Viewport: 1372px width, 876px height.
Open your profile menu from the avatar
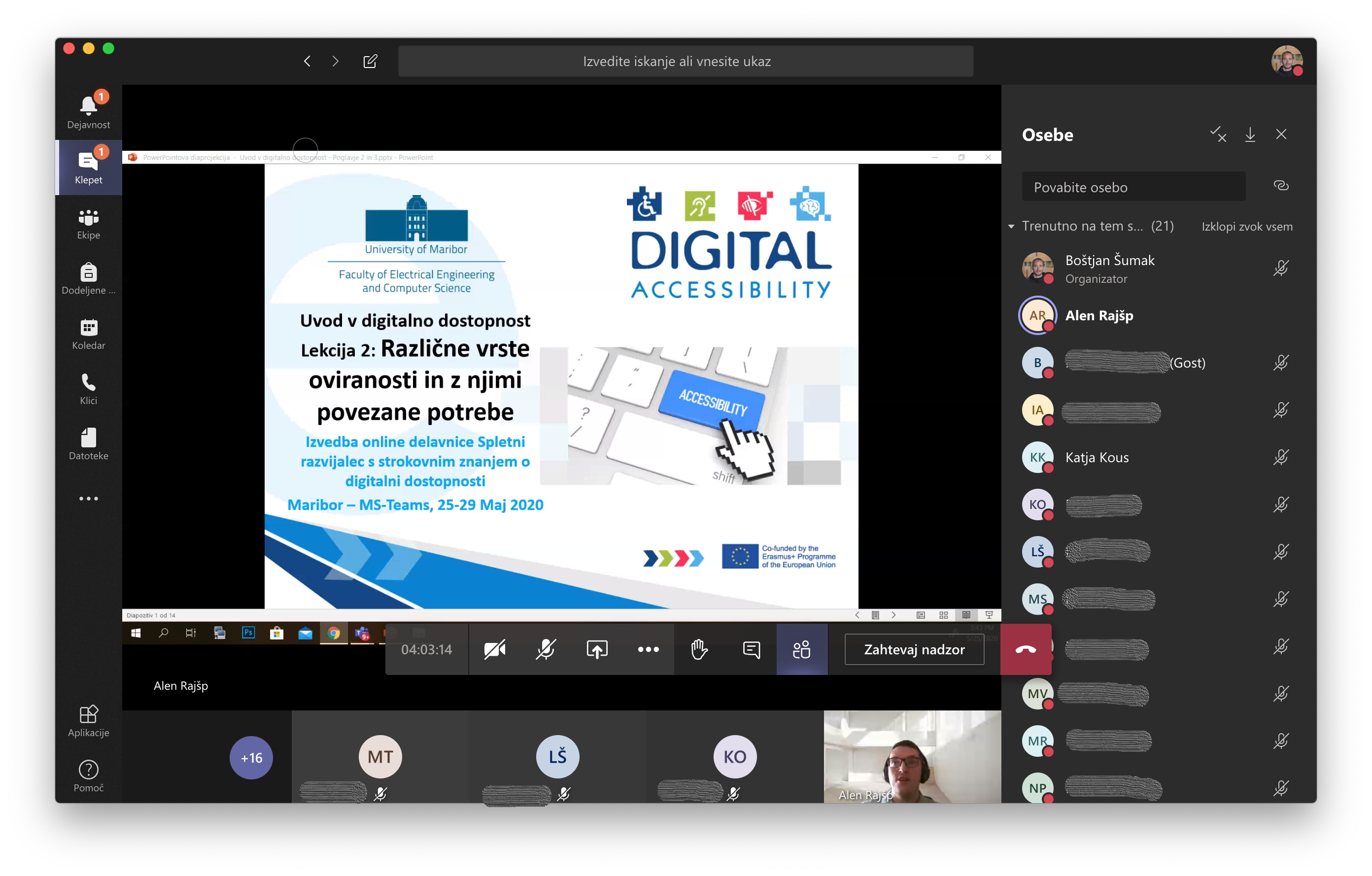point(1288,61)
